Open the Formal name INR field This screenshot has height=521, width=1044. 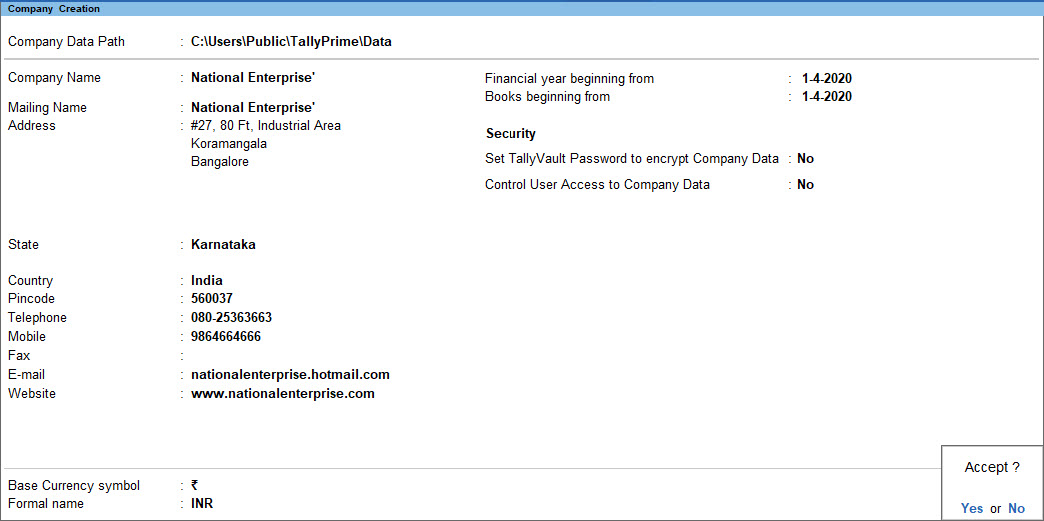(202, 504)
